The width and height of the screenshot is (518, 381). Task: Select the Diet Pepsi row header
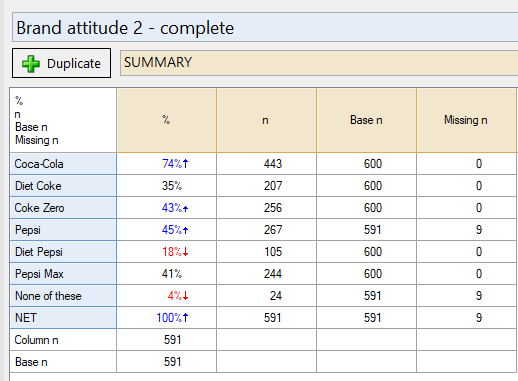[x=63, y=252]
